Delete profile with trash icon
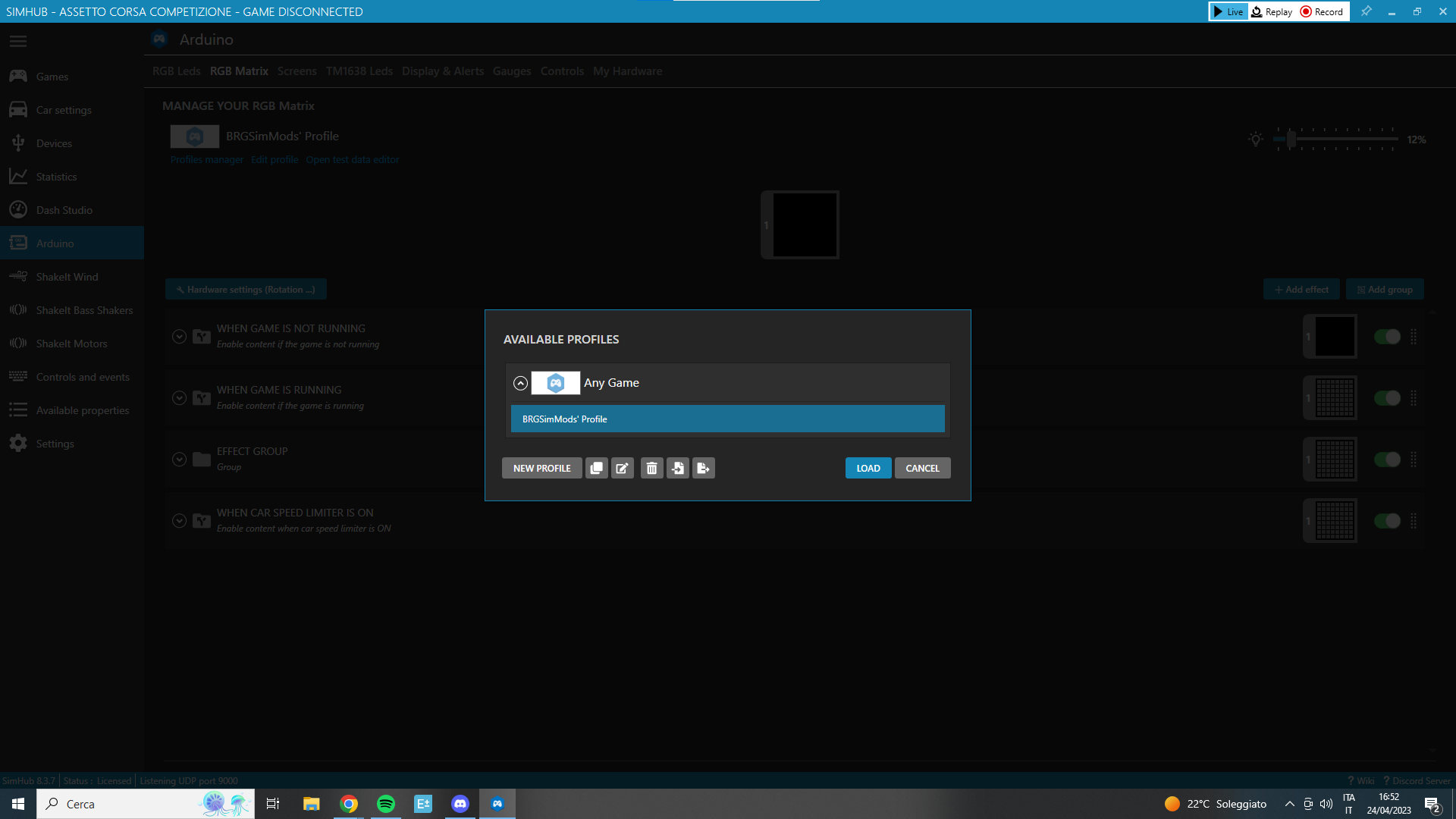 click(x=651, y=468)
